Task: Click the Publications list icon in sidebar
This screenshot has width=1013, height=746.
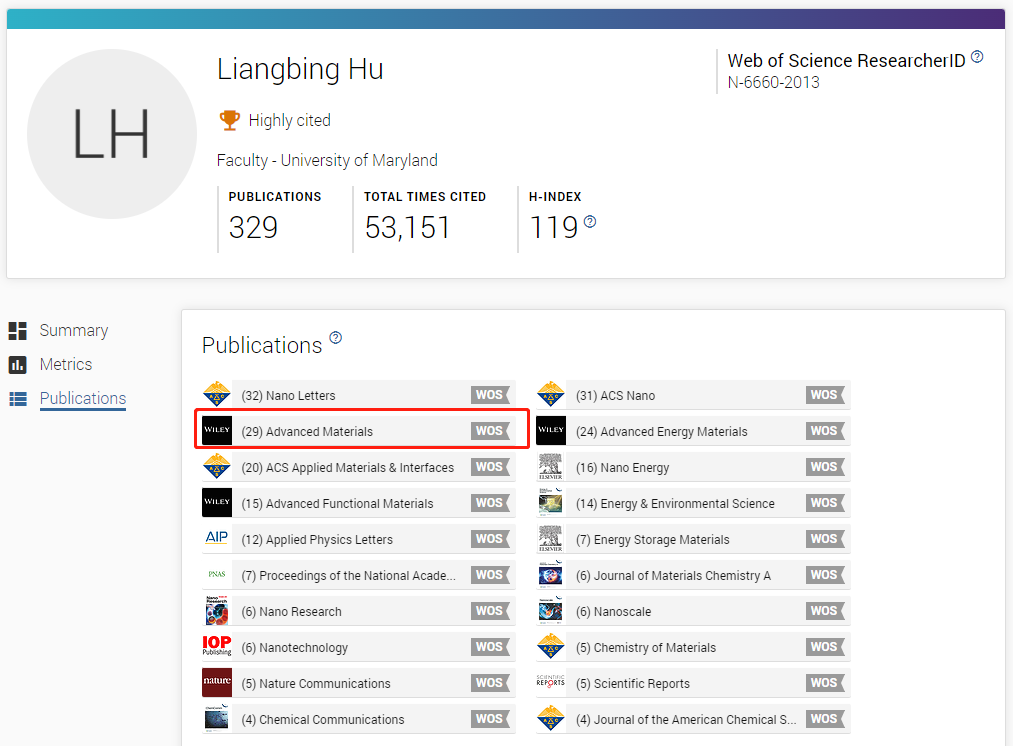Action: [17, 399]
